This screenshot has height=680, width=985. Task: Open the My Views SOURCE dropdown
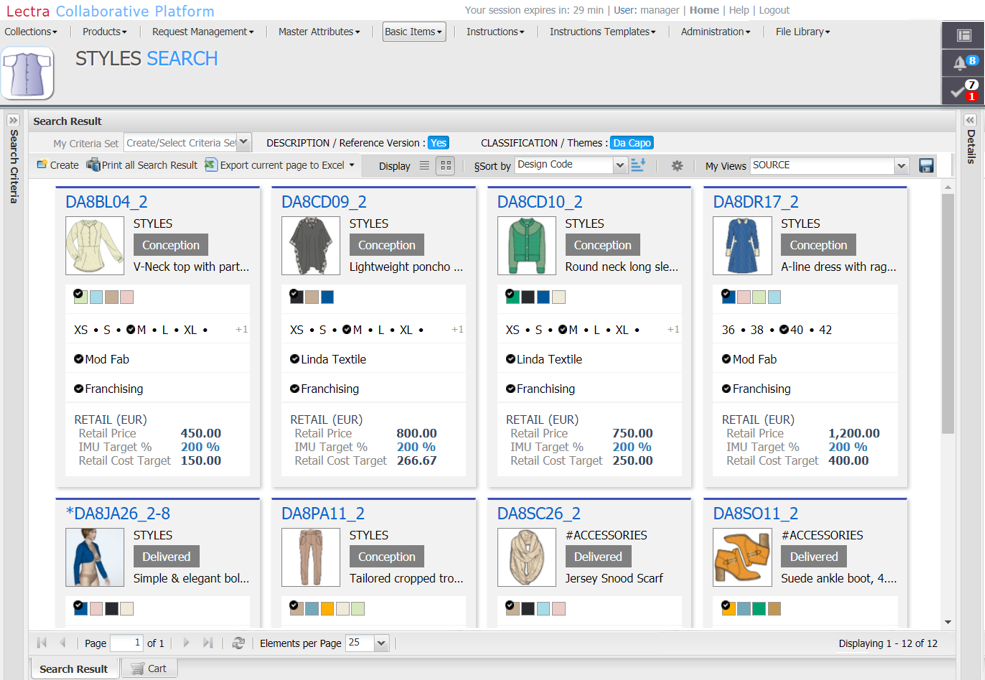coord(900,166)
